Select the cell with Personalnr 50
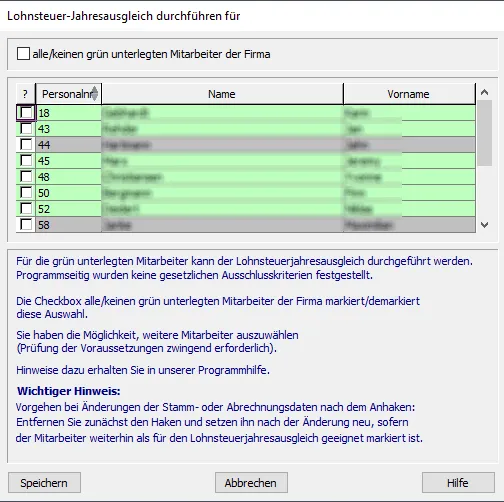The width and height of the screenshot is (504, 502). [68, 193]
